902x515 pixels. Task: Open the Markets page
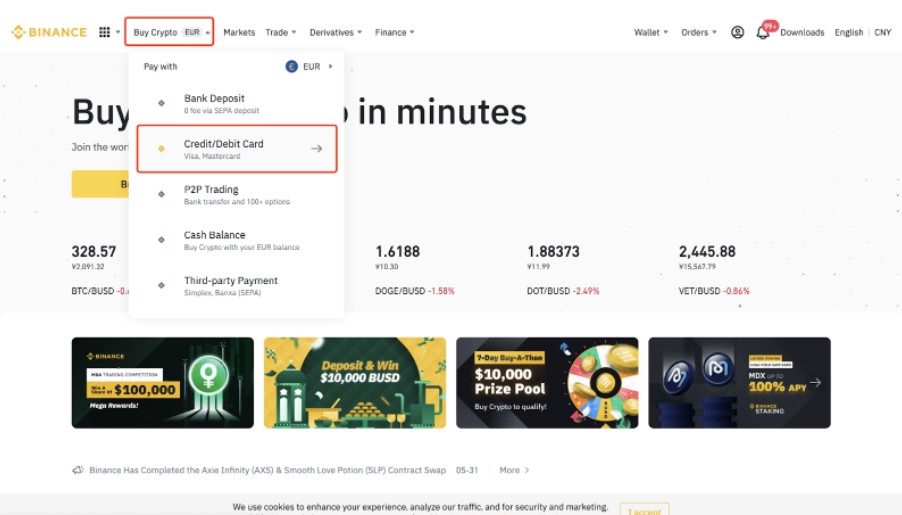pyautogui.click(x=239, y=32)
